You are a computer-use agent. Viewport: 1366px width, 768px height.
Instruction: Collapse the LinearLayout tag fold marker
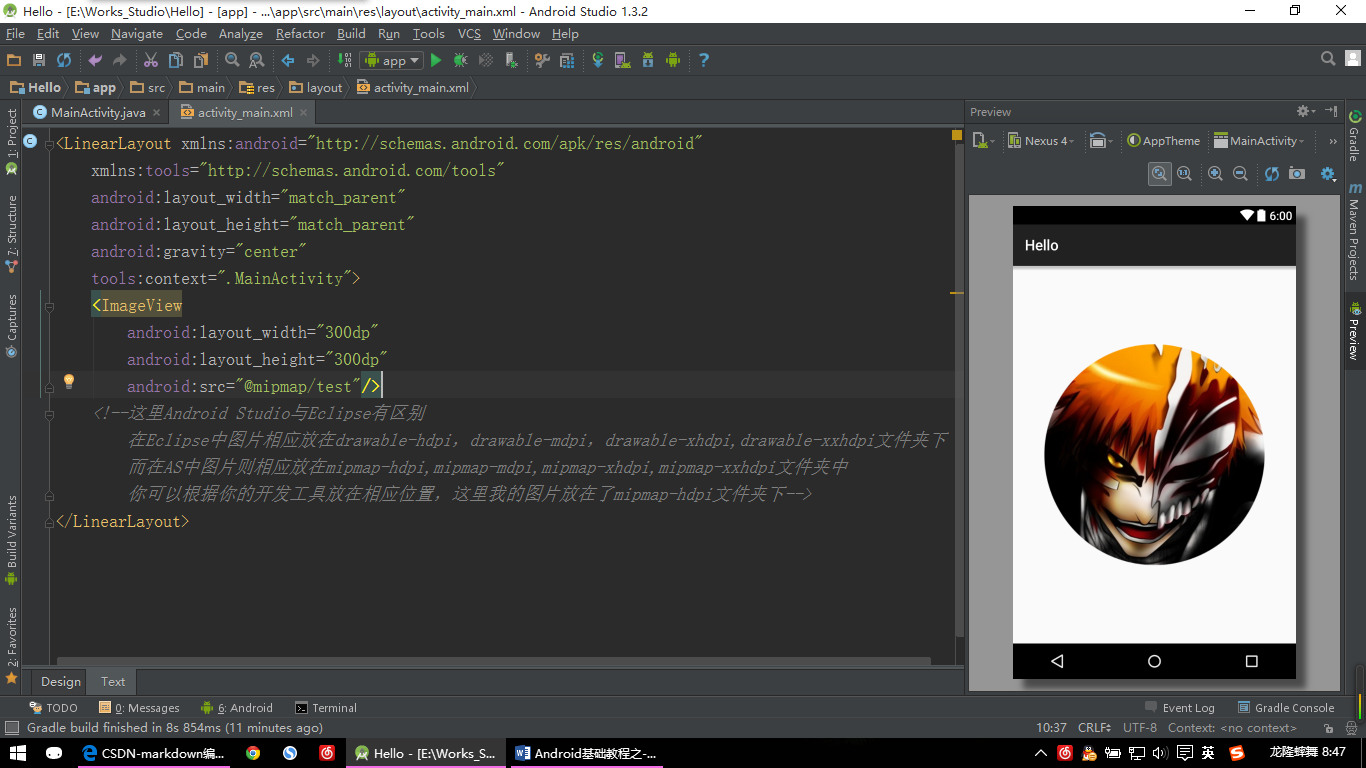49,144
